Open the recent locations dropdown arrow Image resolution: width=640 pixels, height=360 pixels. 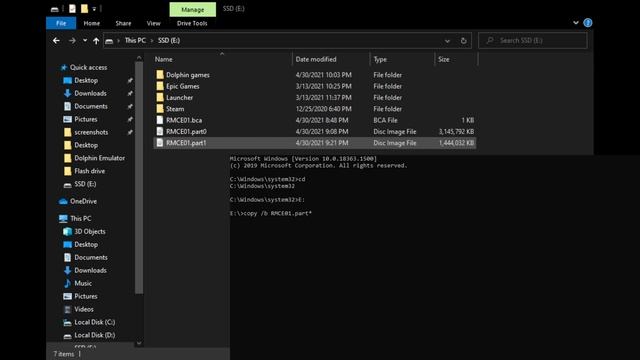pos(85,40)
